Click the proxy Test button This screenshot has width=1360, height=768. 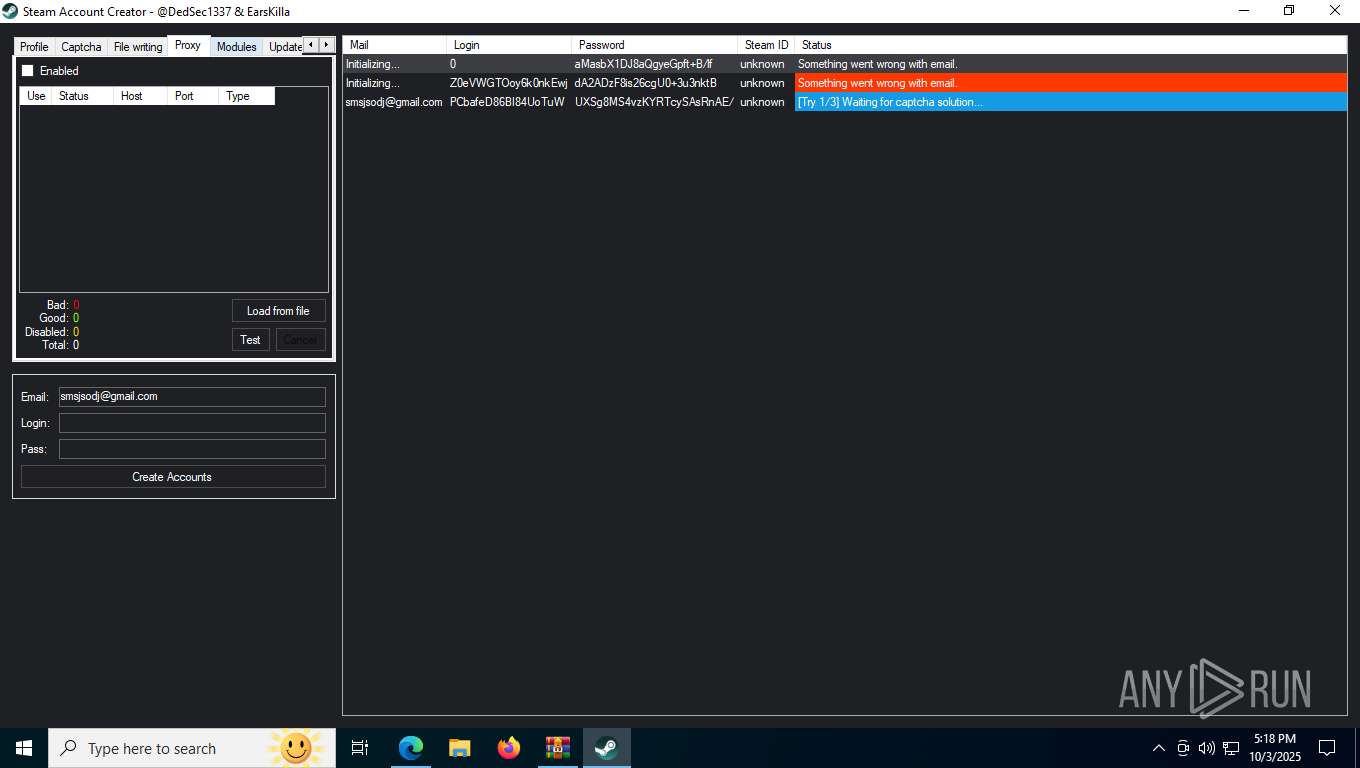pyautogui.click(x=250, y=340)
